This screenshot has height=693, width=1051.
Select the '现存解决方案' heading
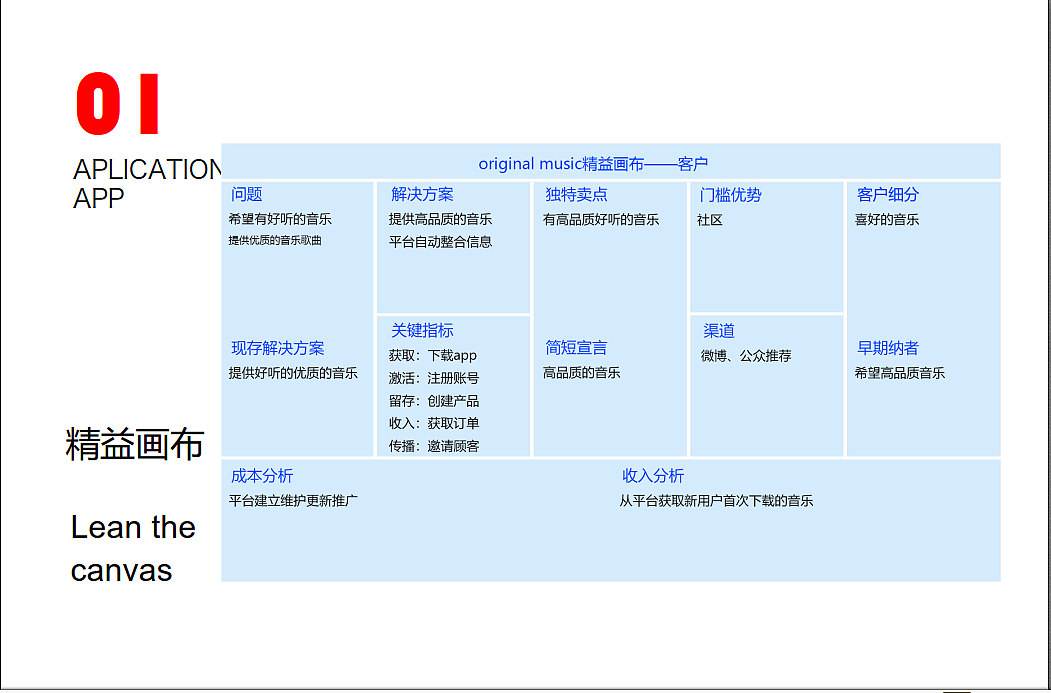coord(277,348)
